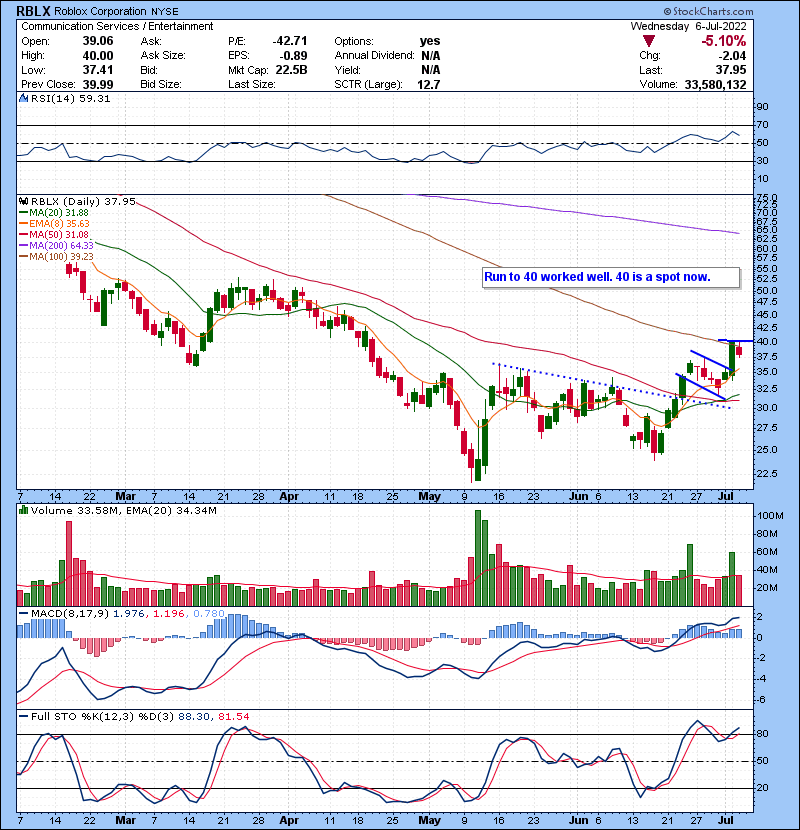Click the MACD histogram value 0.780
Viewport: 800px width, 830px height.
pos(209,614)
